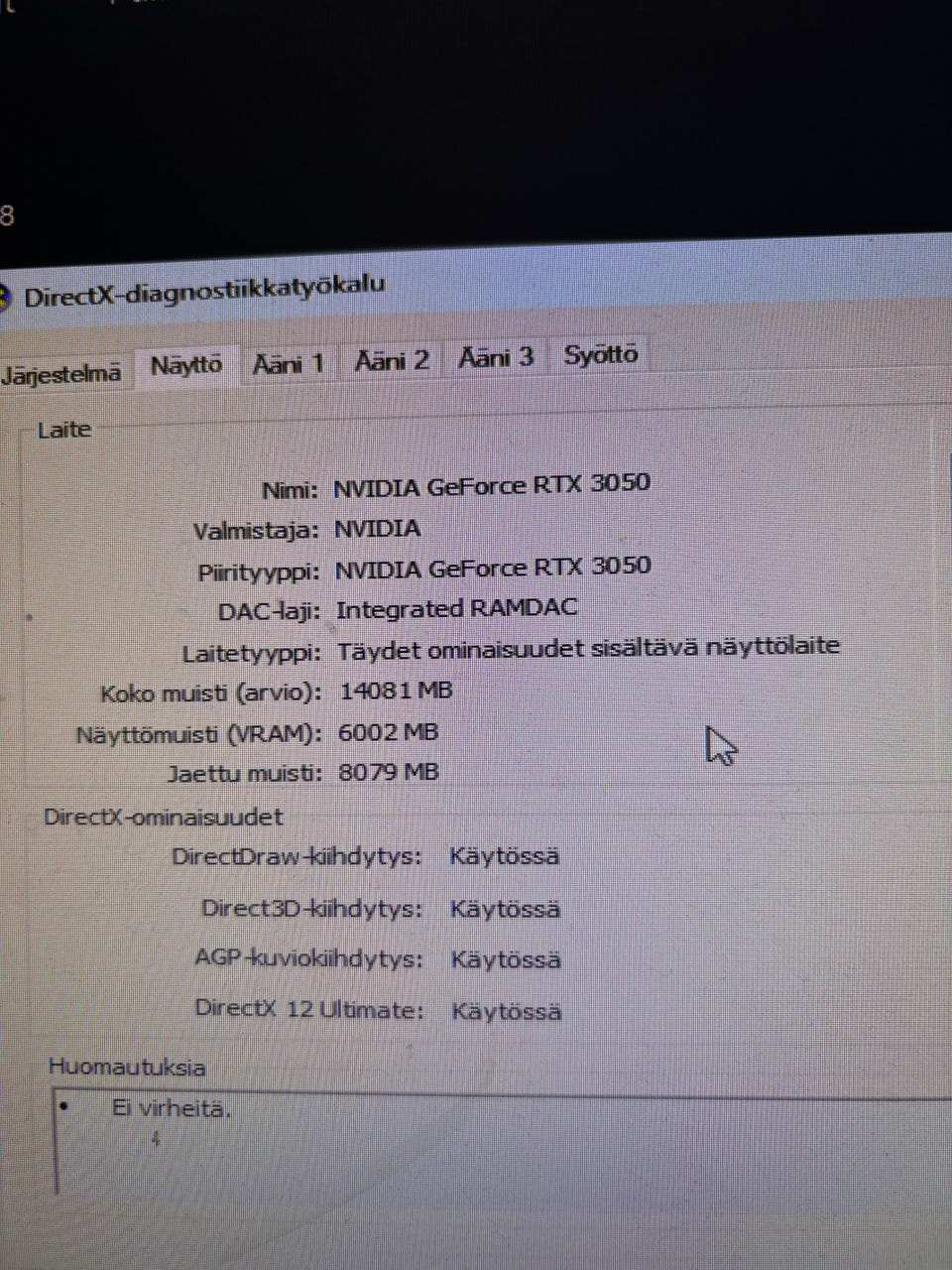Click the DirectX-ominaisuudet group label
Screen dimensions: 952x1270
[163, 817]
